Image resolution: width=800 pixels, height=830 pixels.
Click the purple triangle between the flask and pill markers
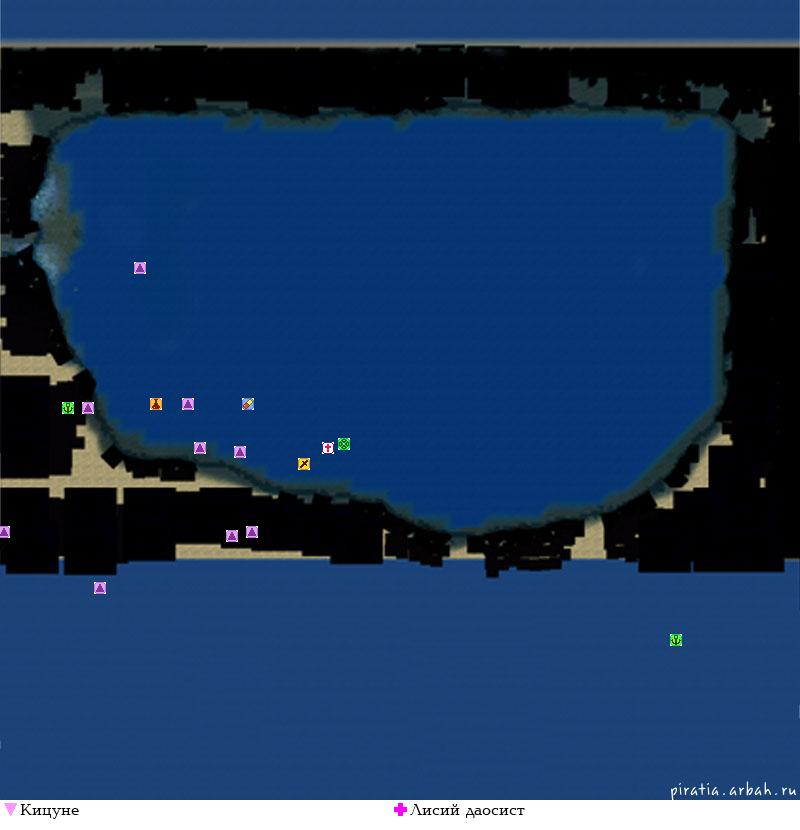click(x=188, y=404)
